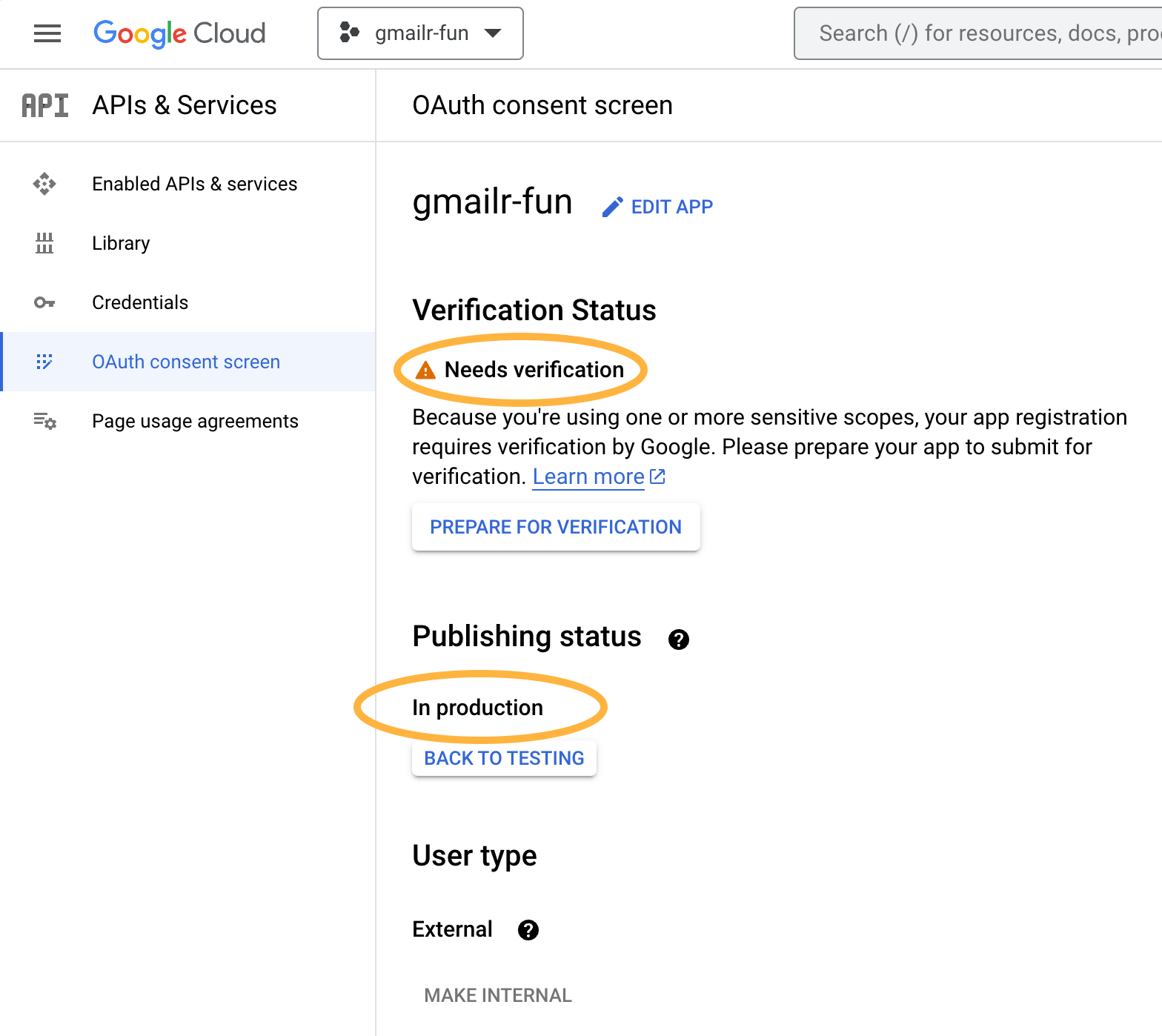Screen dimensions: 1162x1036
Task: Click the Library shelf icon
Action: (44, 243)
